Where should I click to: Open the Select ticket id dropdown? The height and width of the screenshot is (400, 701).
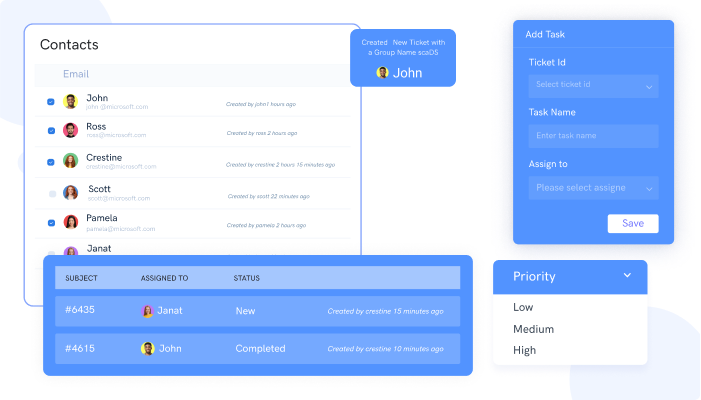pyautogui.click(x=593, y=86)
